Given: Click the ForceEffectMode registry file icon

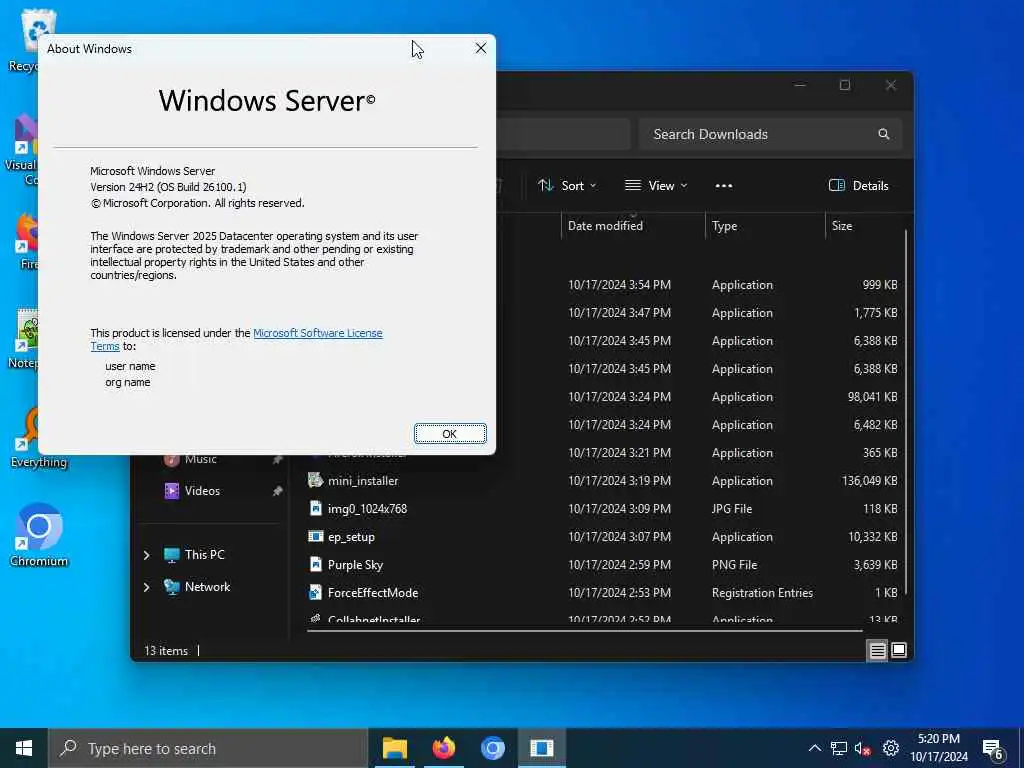Looking at the screenshot, I should (x=315, y=592).
